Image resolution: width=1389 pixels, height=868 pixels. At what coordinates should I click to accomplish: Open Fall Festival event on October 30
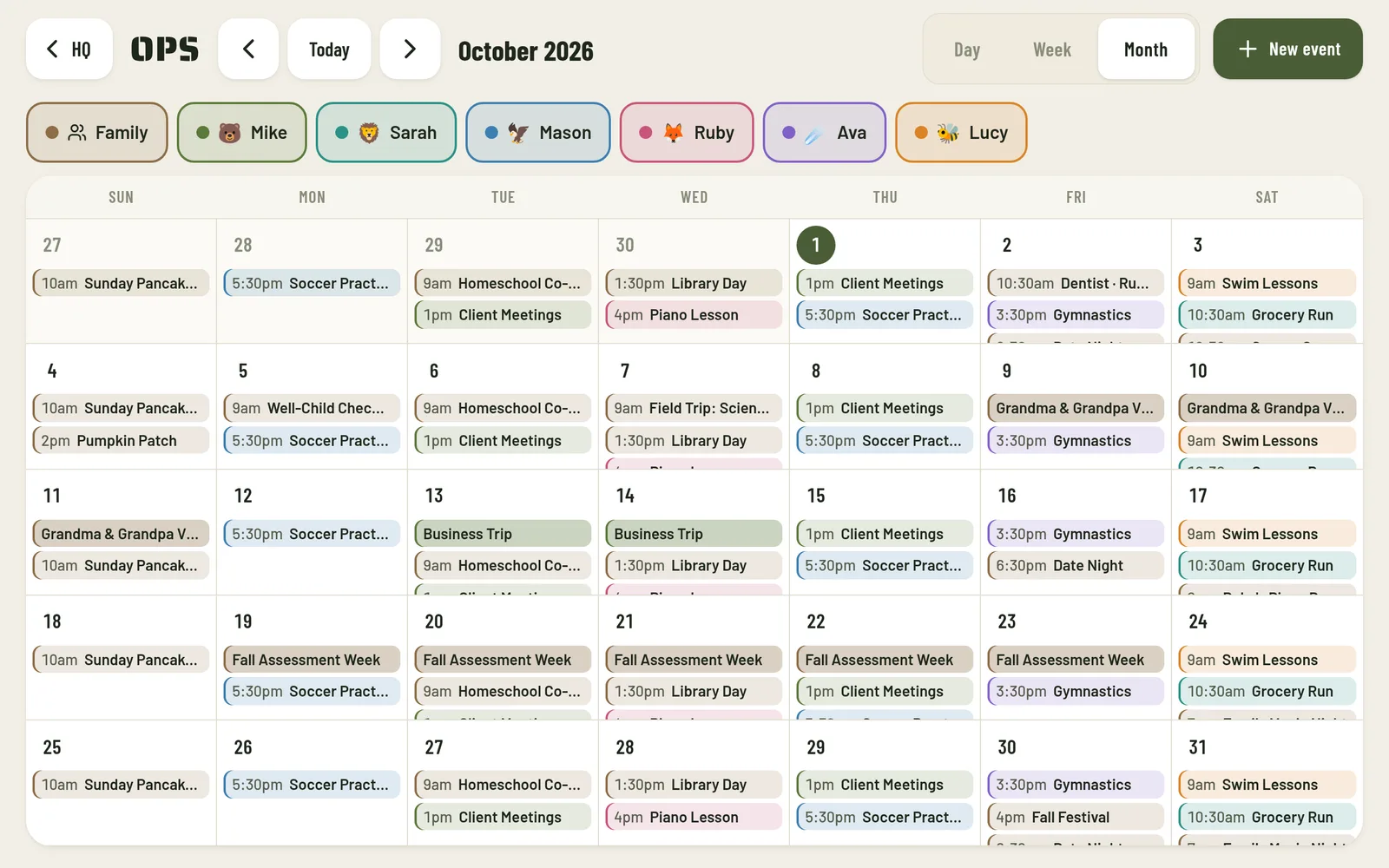point(1076,817)
